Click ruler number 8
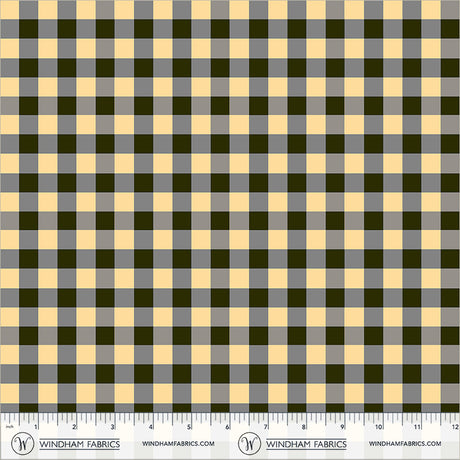The height and width of the screenshot is (460, 460). click(x=304, y=427)
